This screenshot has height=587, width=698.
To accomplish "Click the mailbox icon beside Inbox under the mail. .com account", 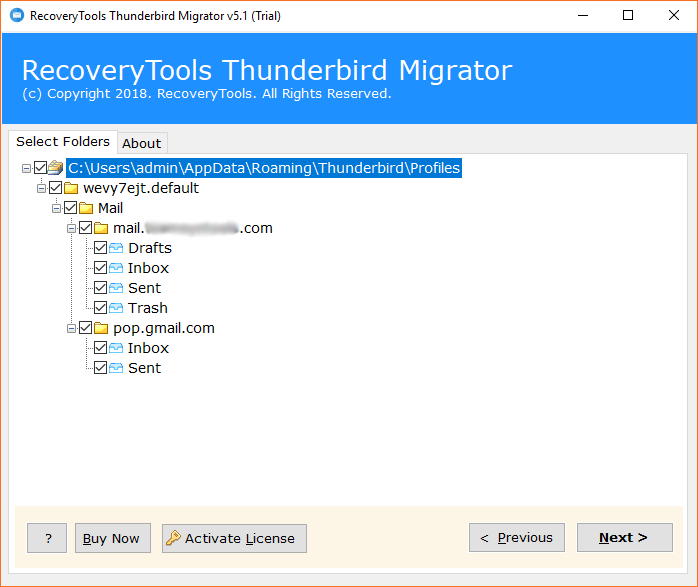I will pos(116,268).
